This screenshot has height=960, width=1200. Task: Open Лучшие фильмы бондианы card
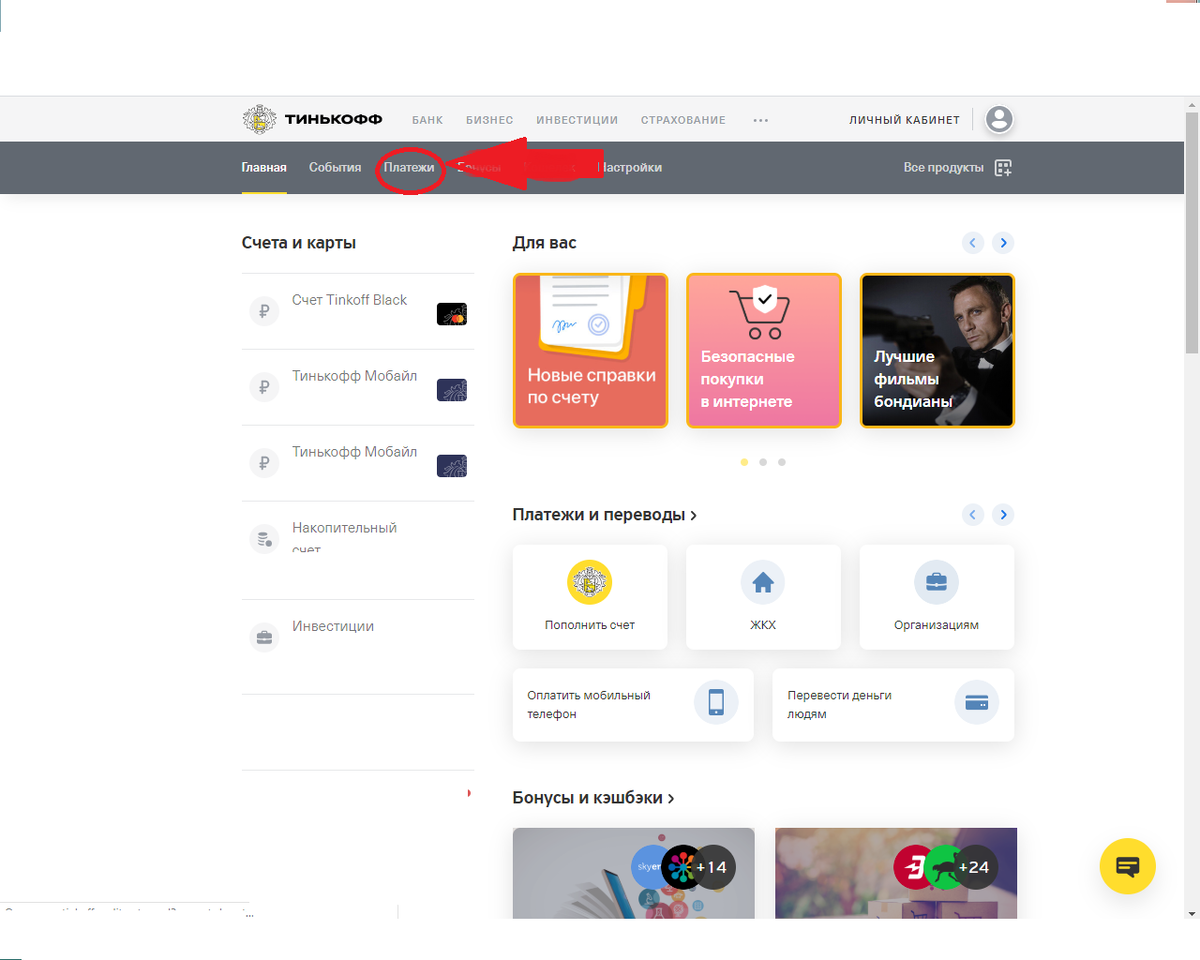937,351
